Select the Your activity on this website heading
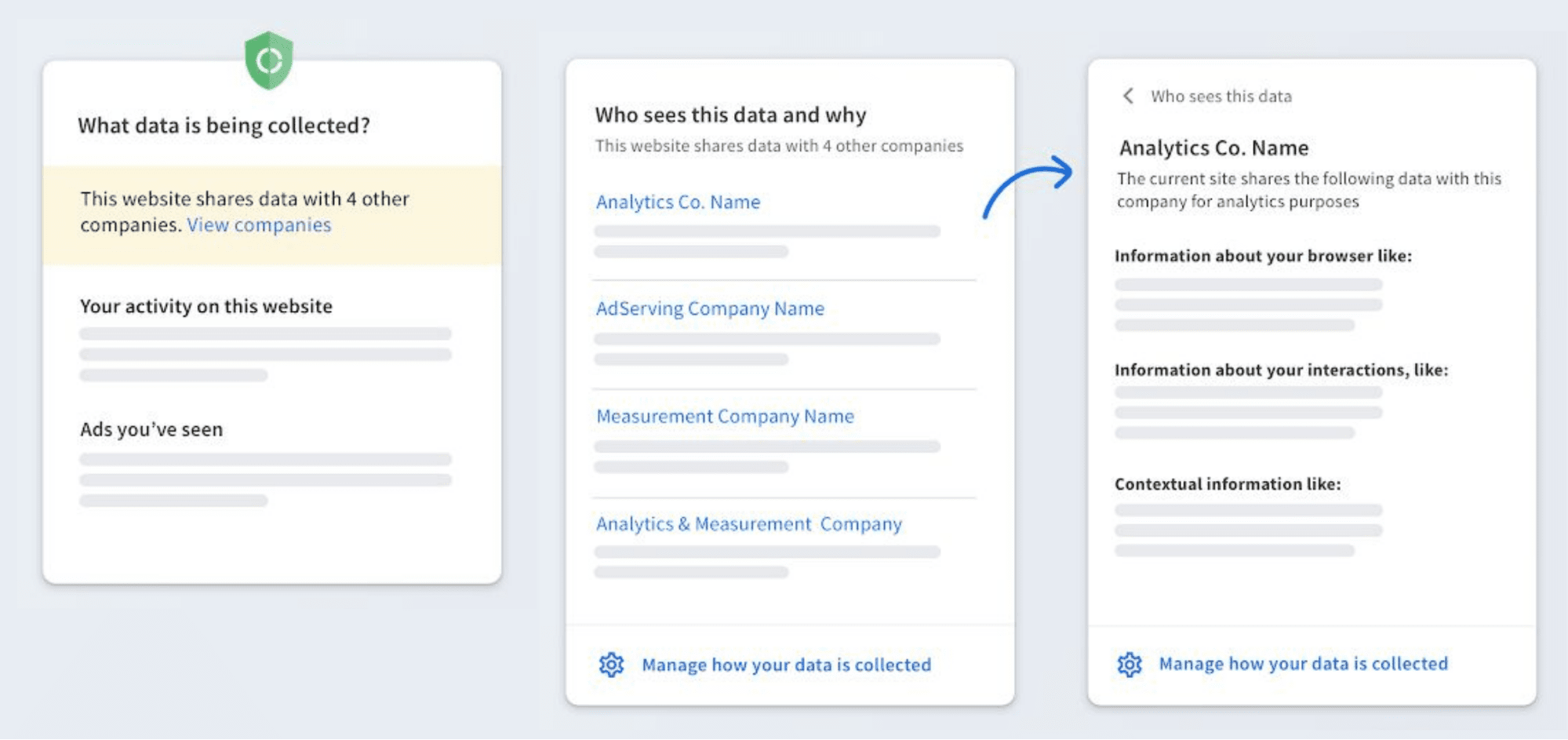Image resolution: width=1568 pixels, height=740 pixels. click(206, 306)
